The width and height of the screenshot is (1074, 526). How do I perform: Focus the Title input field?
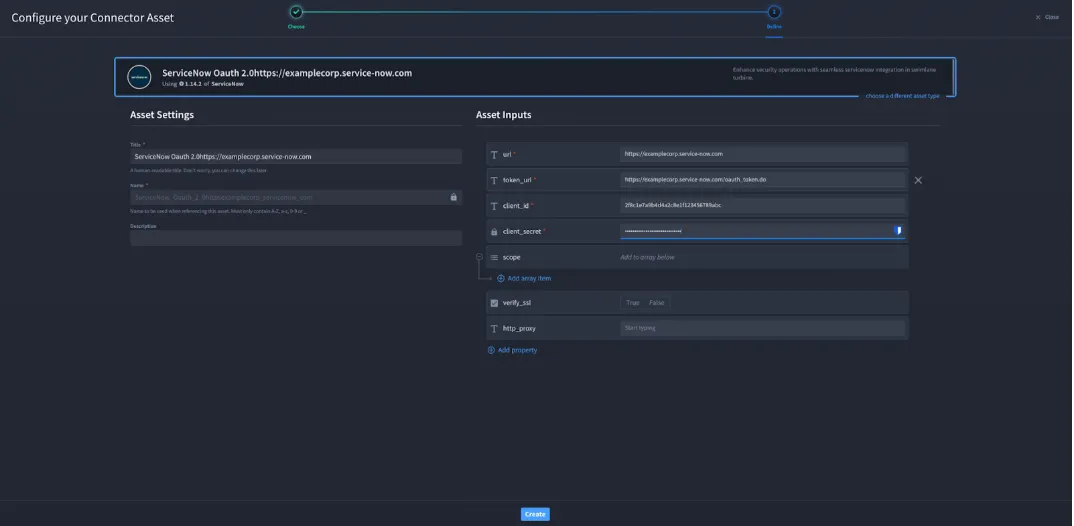pos(296,156)
